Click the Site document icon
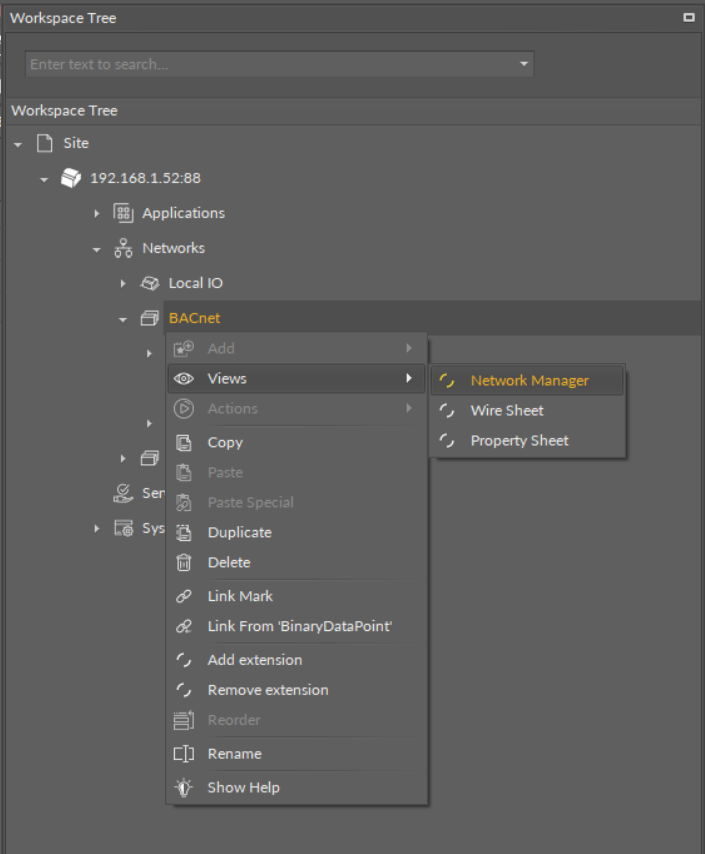 (x=44, y=143)
